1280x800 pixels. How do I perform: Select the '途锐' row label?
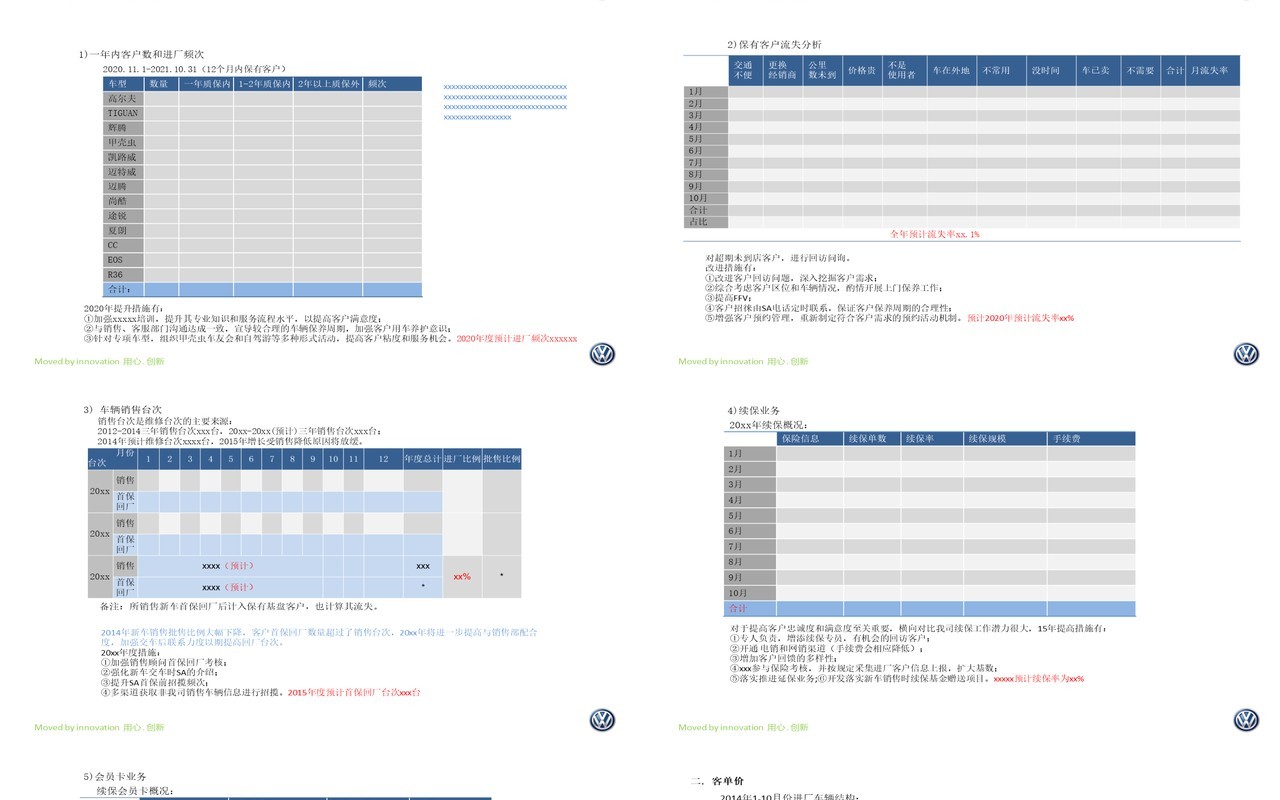(x=125, y=216)
